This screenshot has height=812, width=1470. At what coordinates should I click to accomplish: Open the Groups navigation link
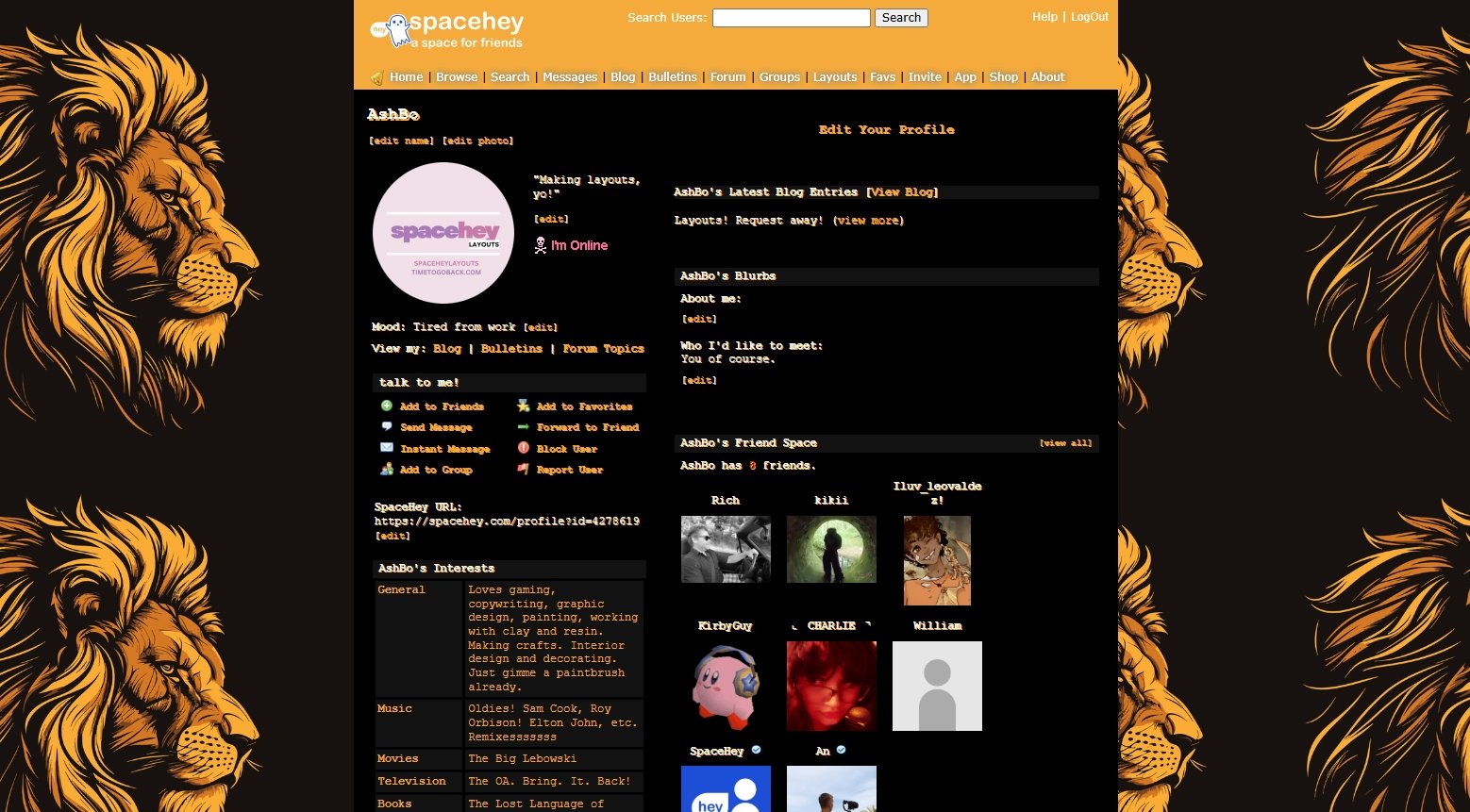point(779,77)
